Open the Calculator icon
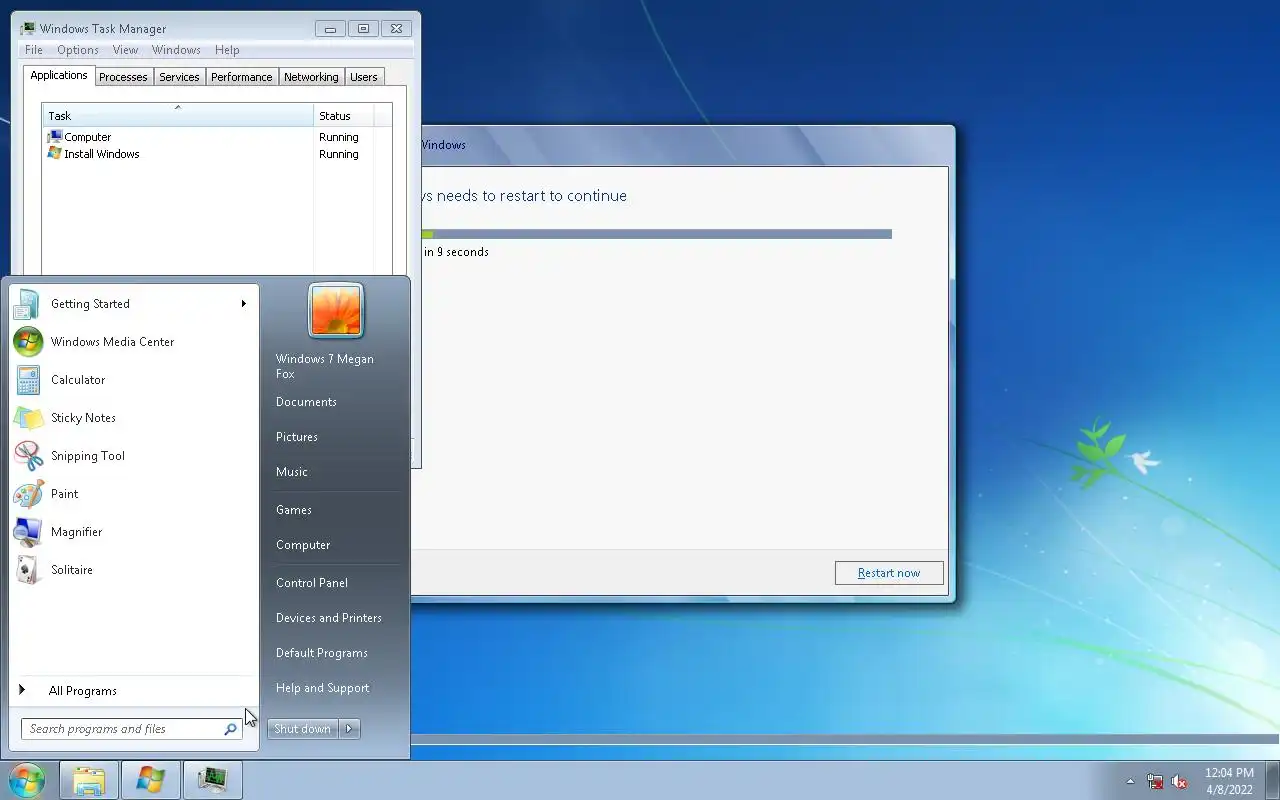1280x800 pixels. pyautogui.click(x=28, y=380)
